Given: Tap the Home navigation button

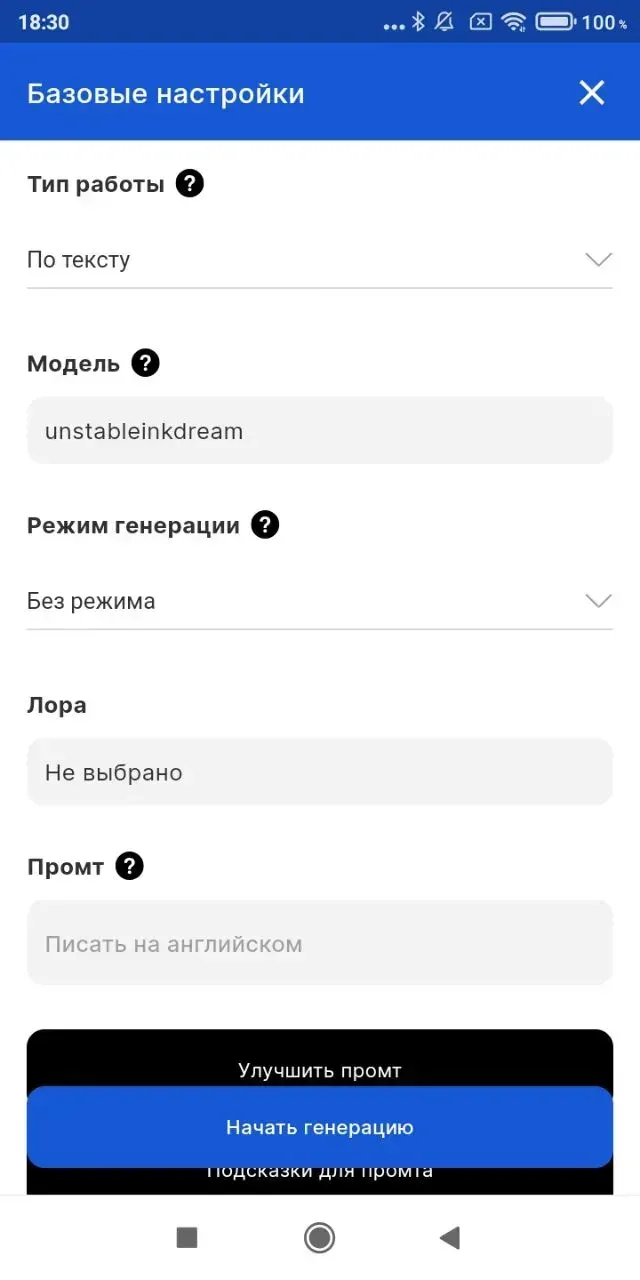Looking at the screenshot, I should point(318,1237).
